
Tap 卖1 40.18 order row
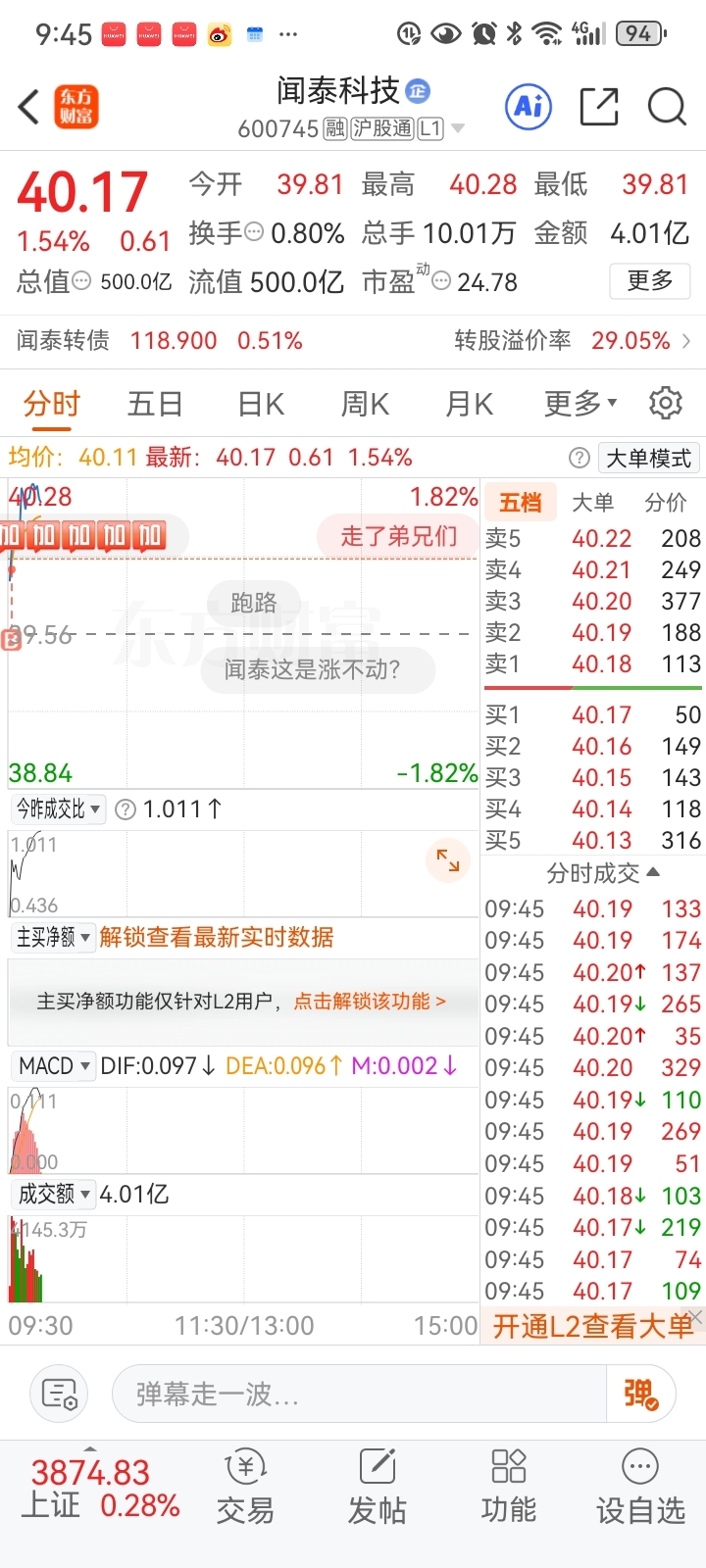click(593, 664)
